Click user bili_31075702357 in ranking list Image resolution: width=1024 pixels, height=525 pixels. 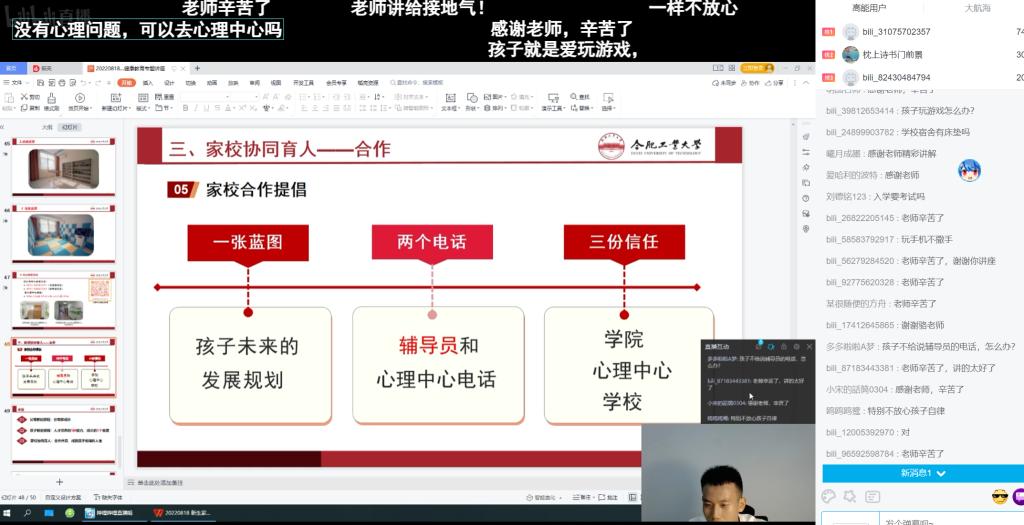pos(896,31)
